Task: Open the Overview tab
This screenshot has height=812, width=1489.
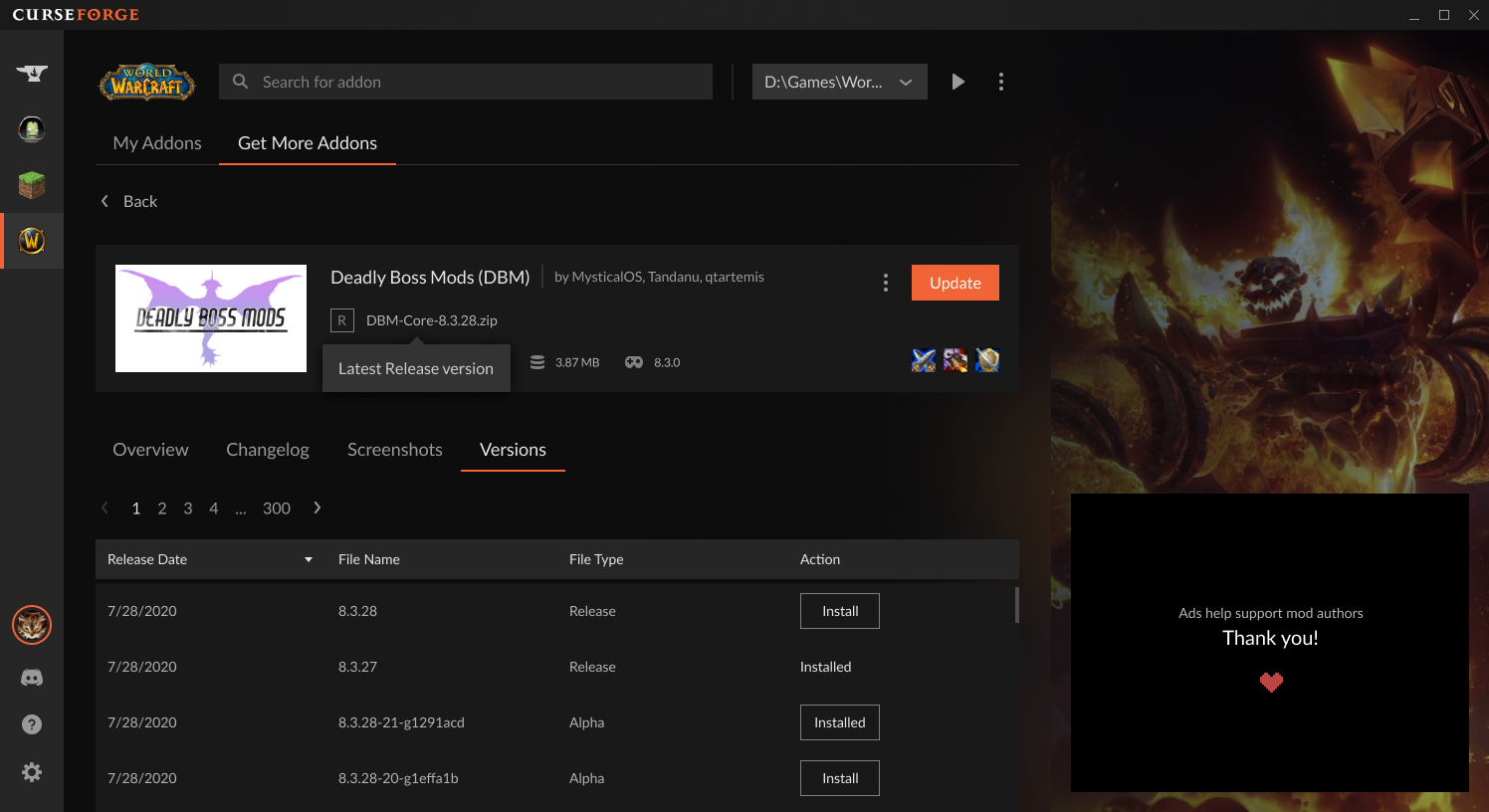Action: pyautogui.click(x=150, y=450)
